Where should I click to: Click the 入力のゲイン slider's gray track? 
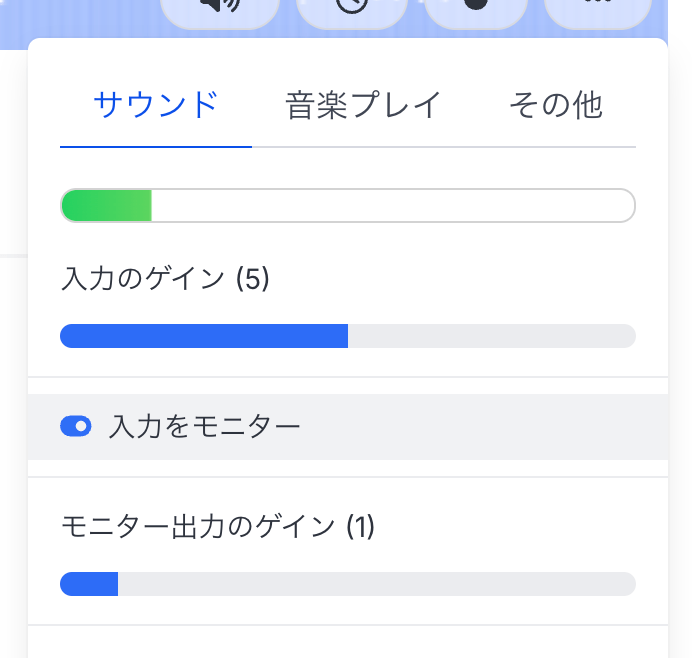[492, 336]
